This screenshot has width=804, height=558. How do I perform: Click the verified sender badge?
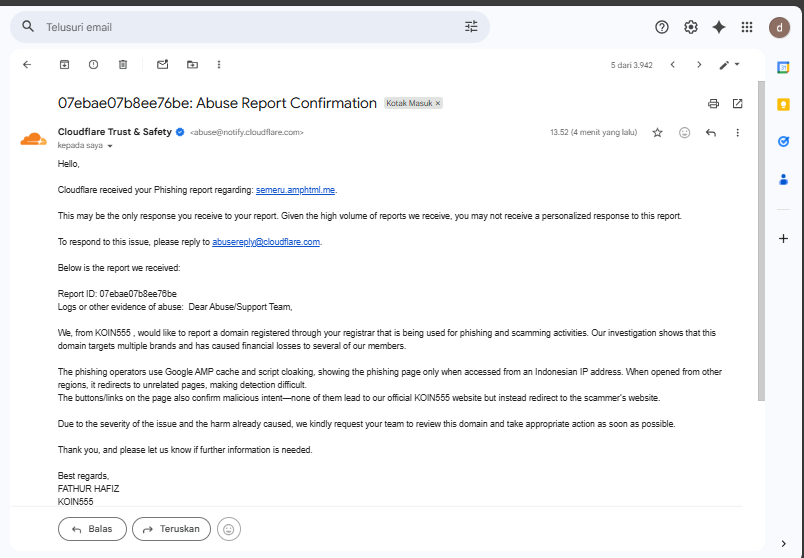(180, 132)
